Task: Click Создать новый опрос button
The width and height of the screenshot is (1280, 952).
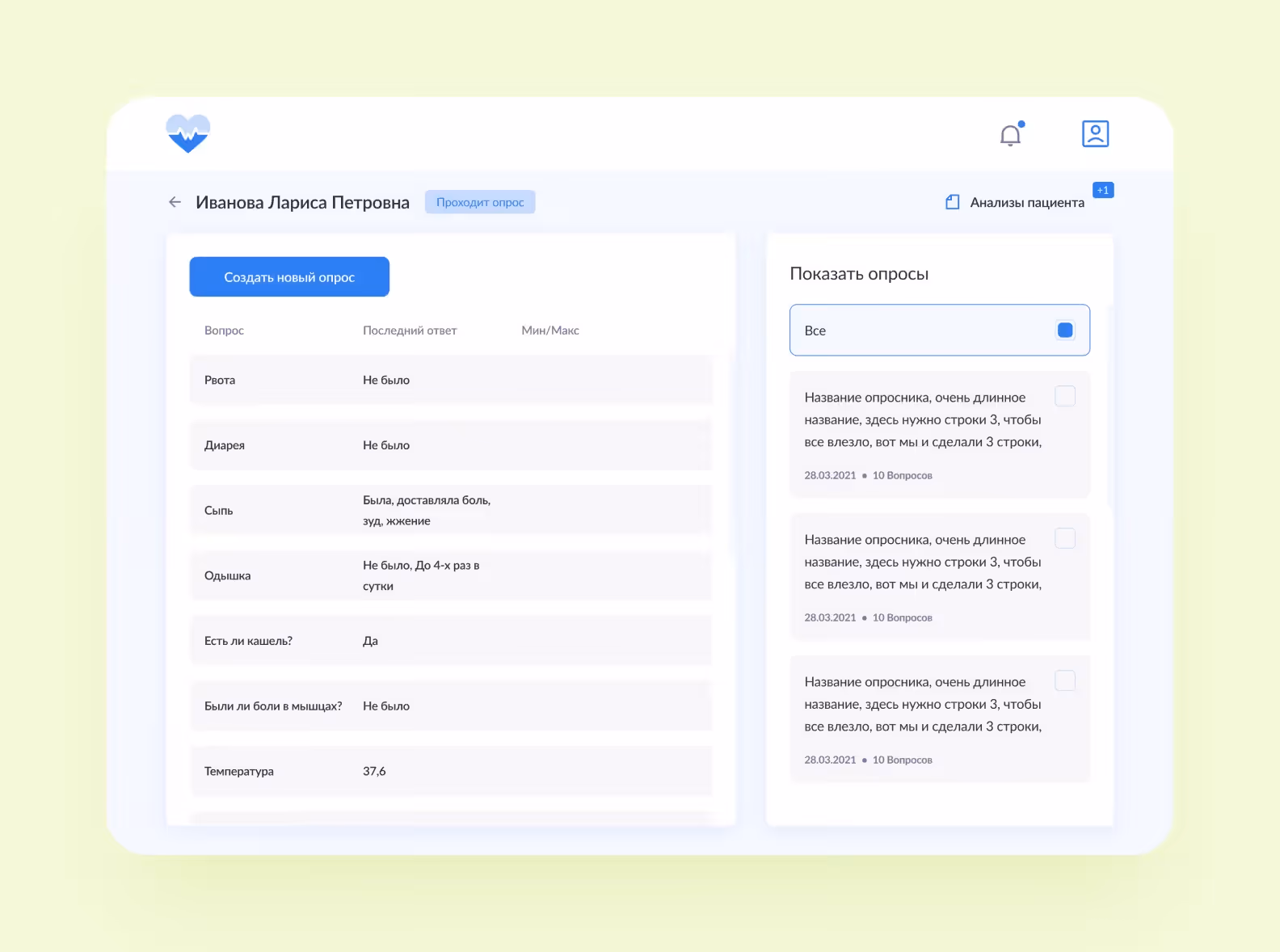Action: coord(289,277)
